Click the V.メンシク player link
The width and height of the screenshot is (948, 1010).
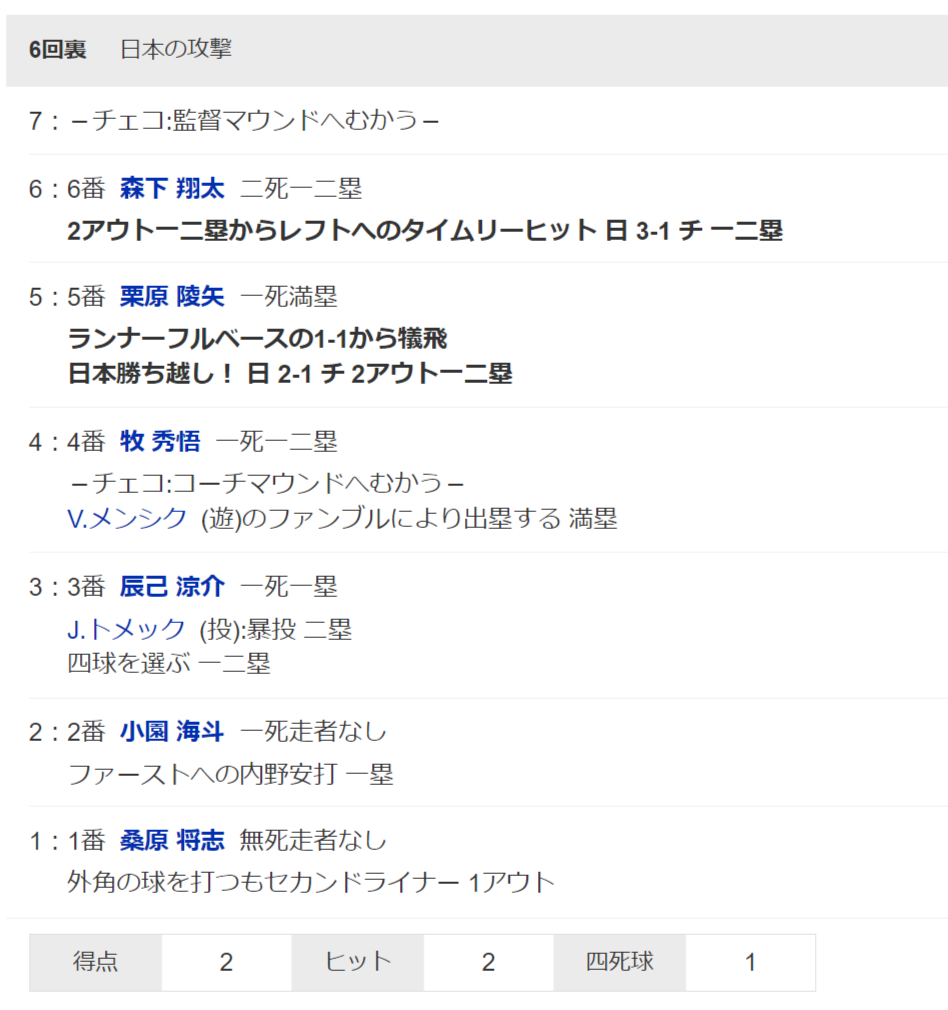pos(127,519)
